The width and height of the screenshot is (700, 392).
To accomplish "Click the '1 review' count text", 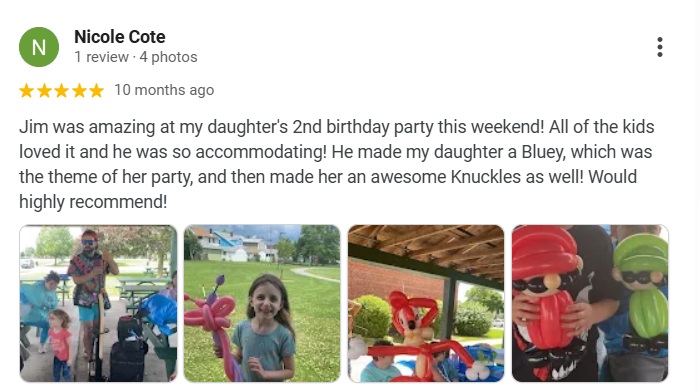I will tap(101, 57).
